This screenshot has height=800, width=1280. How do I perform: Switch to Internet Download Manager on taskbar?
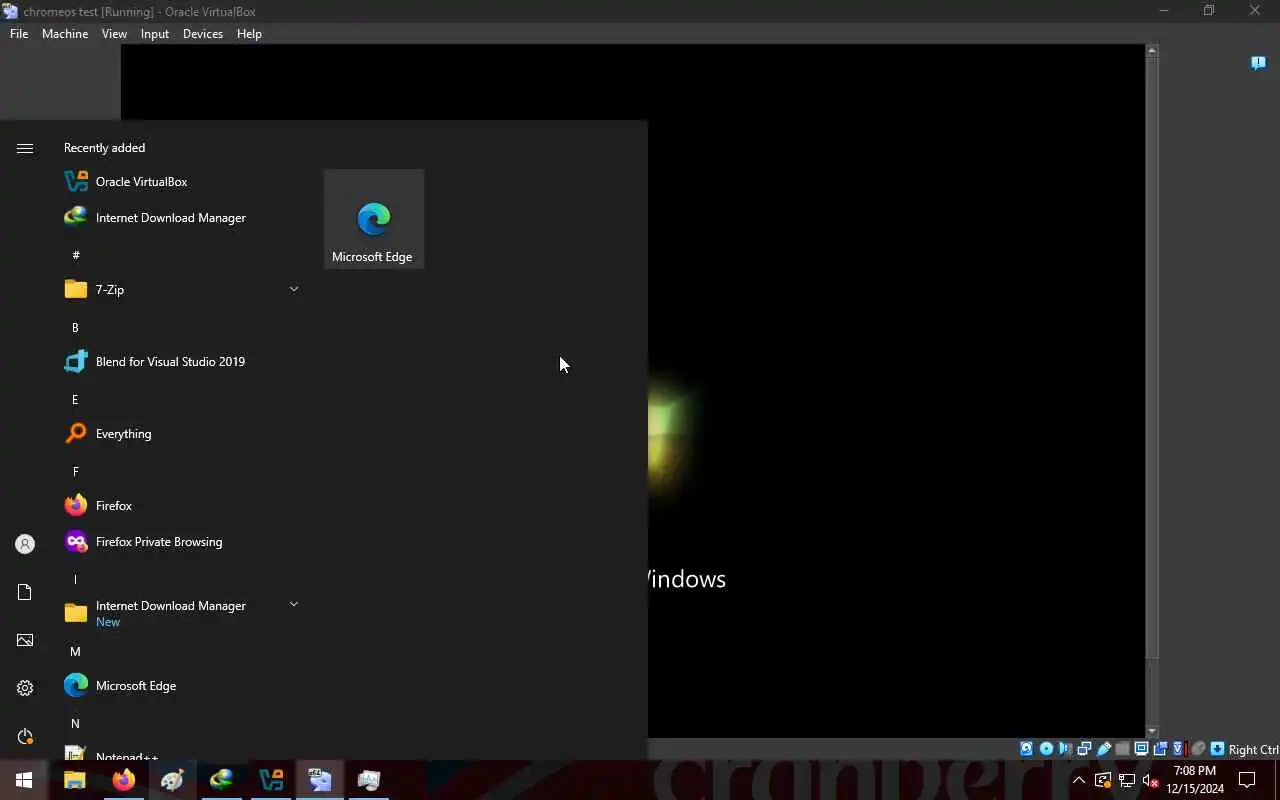(222, 780)
